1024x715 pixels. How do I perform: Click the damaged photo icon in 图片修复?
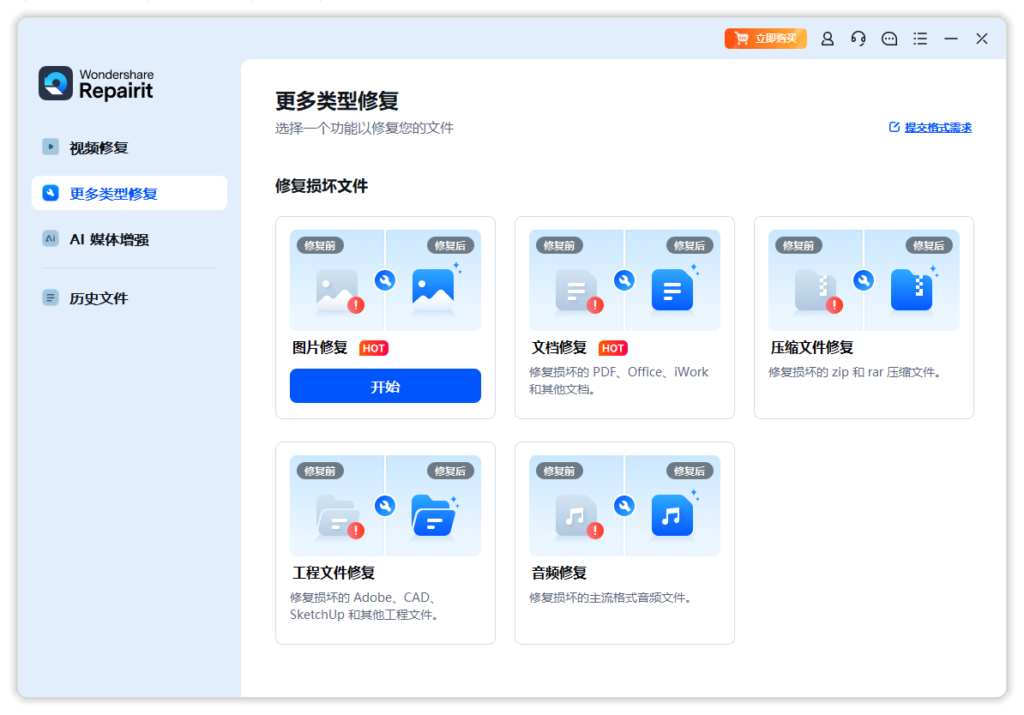340,291
